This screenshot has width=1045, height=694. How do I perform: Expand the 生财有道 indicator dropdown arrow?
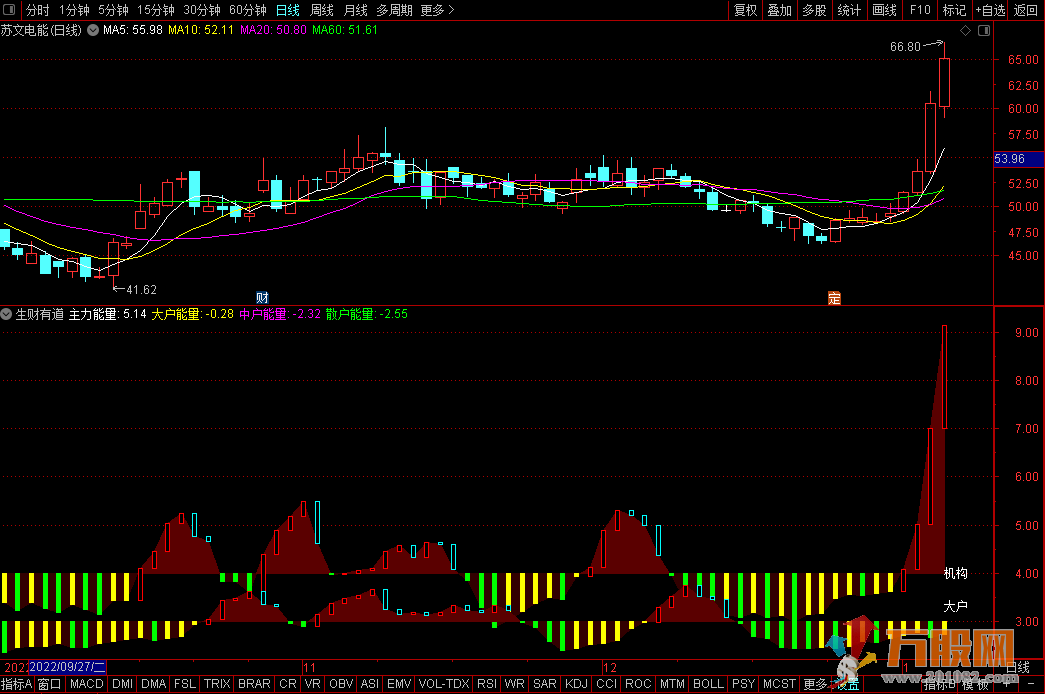(7, 314)
